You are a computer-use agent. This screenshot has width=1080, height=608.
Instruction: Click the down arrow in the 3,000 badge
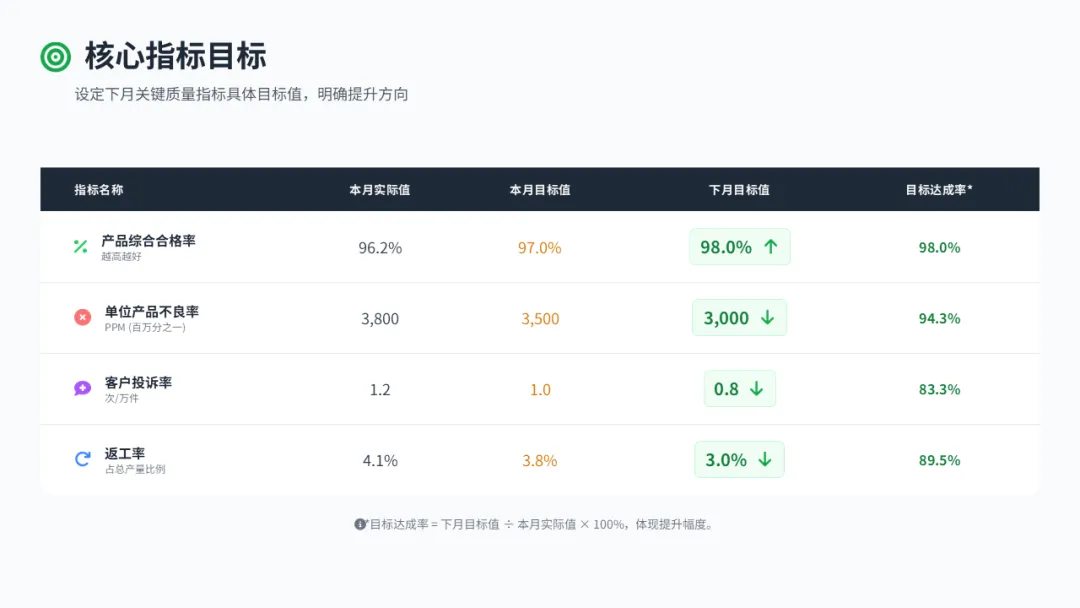click(x=767, y=317)
